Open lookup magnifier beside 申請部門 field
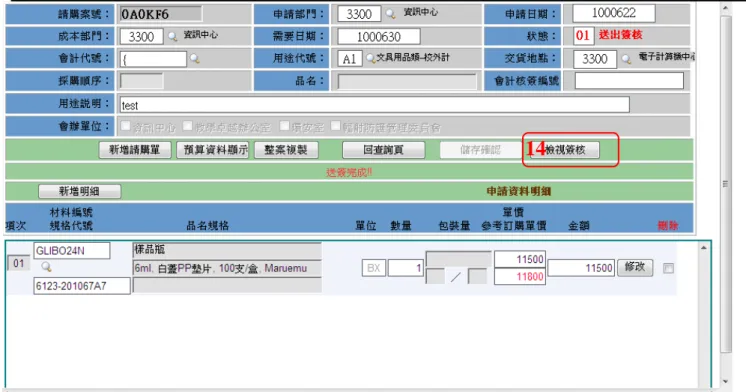Viewport: 746px width, 392px height. click(x=390, y=14)
